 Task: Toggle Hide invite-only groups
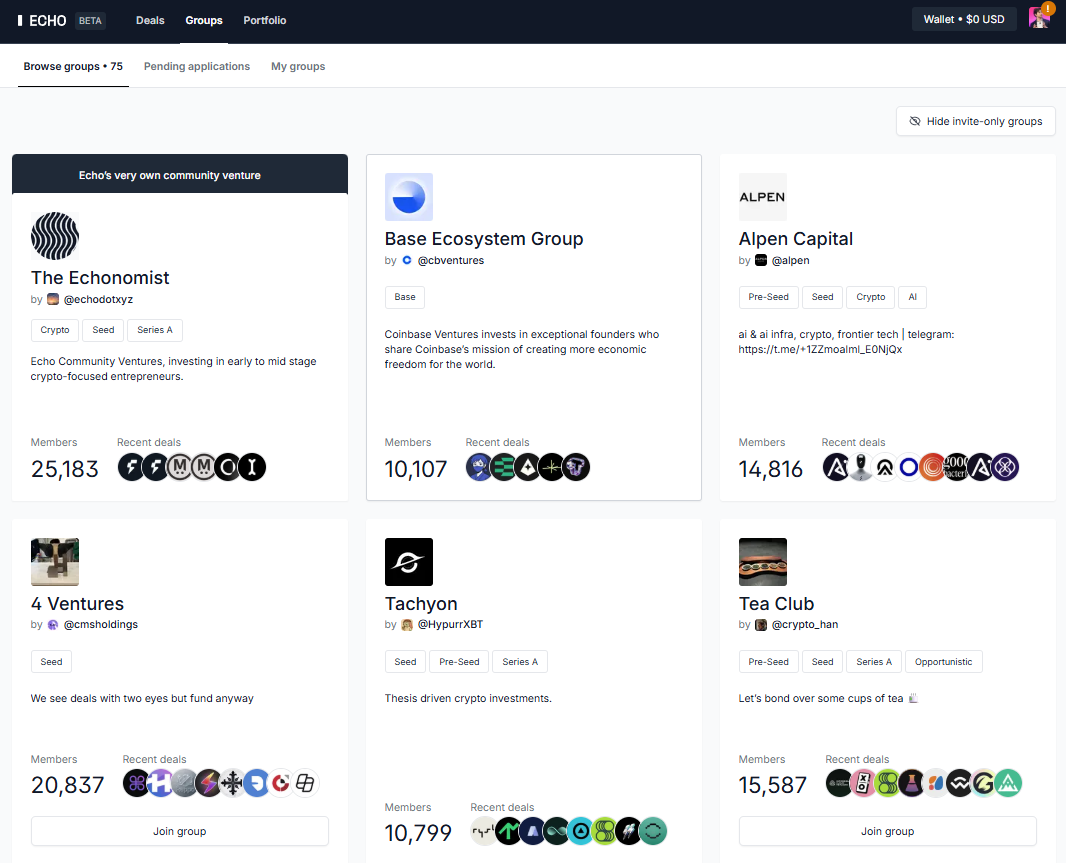(976, 121)
